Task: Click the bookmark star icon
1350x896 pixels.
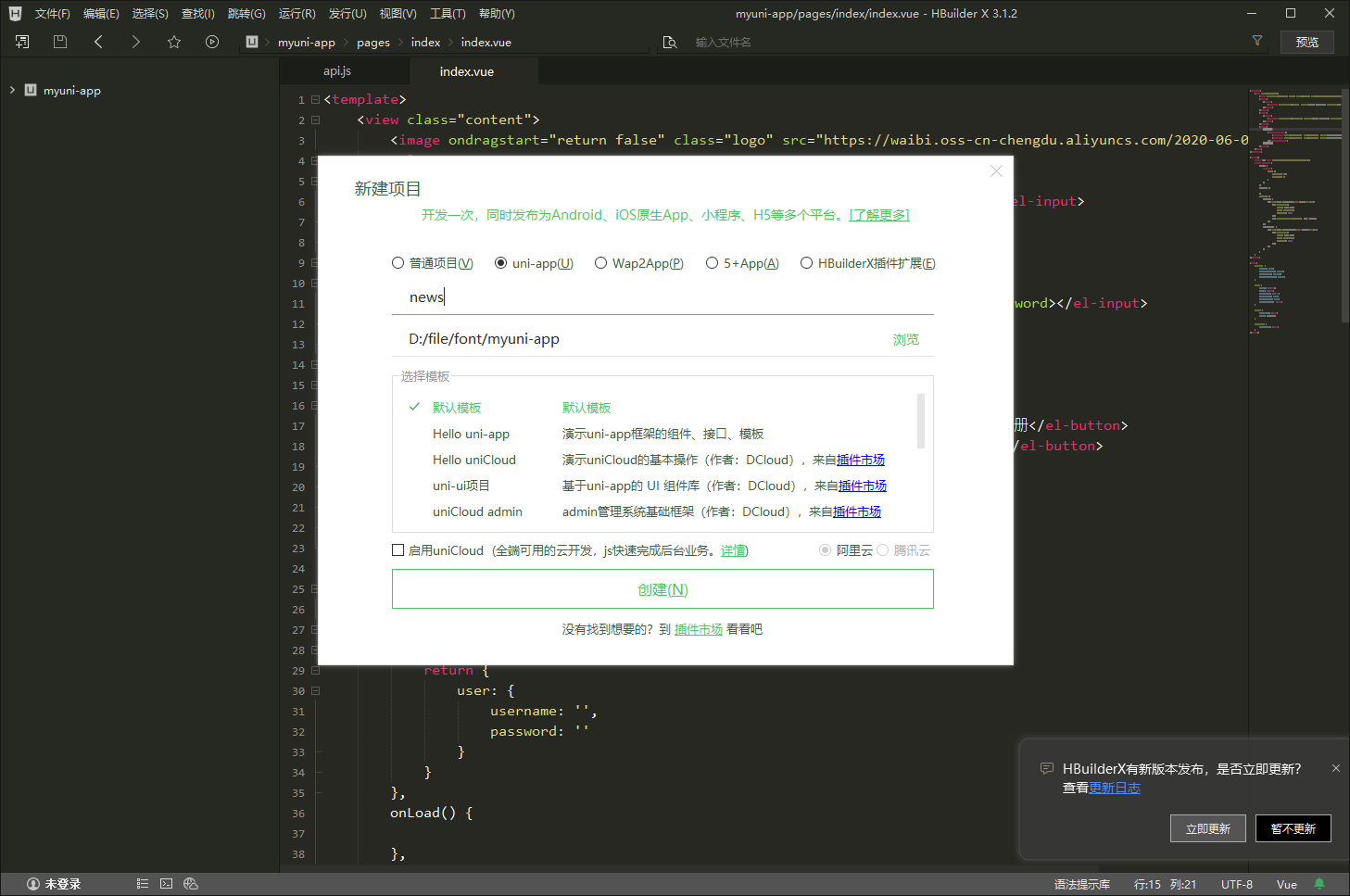Action: 174,42
